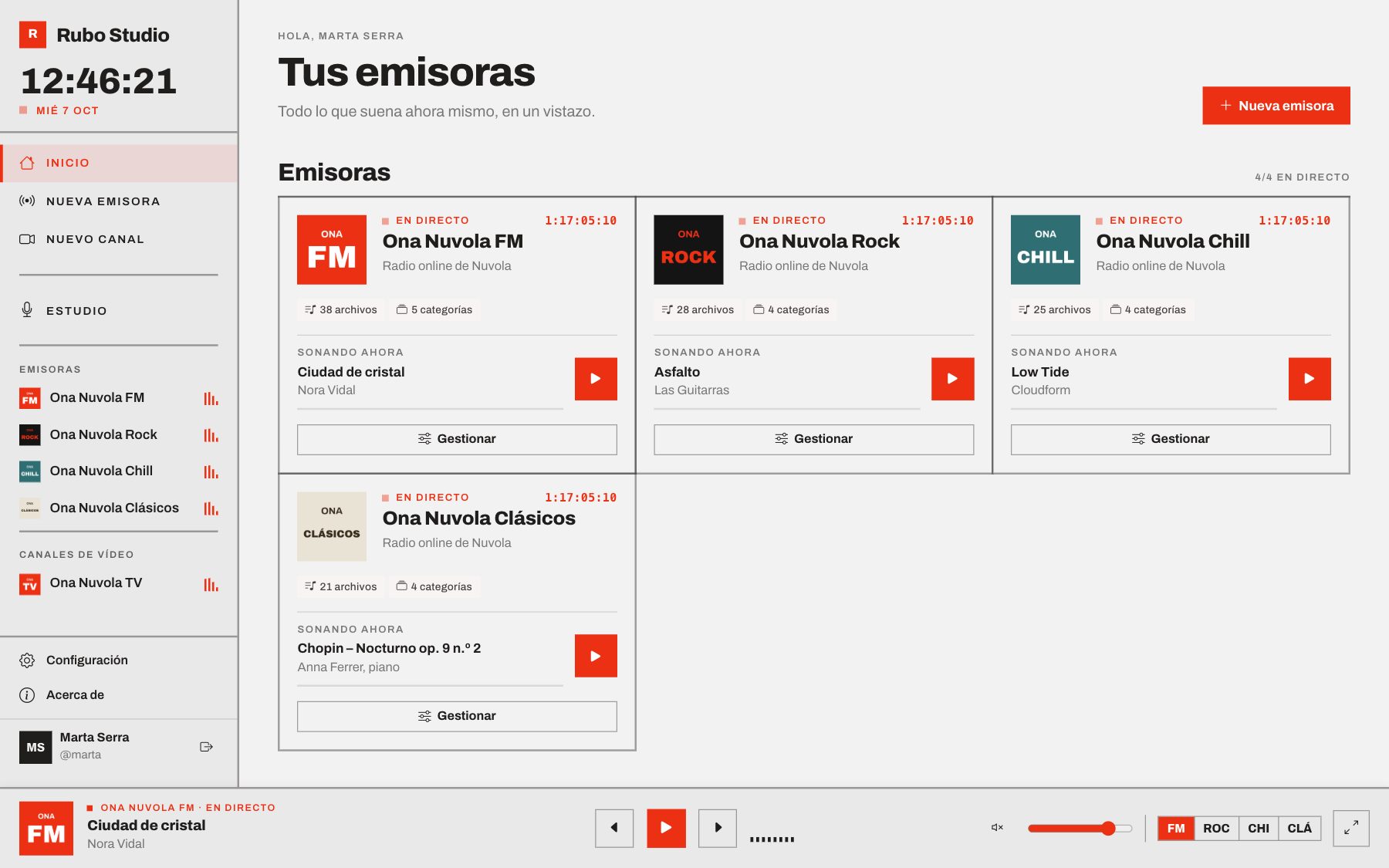1389x868 pixels.
Task: Click the Ona Rock station cover art
Action: [x=688, y=250]
